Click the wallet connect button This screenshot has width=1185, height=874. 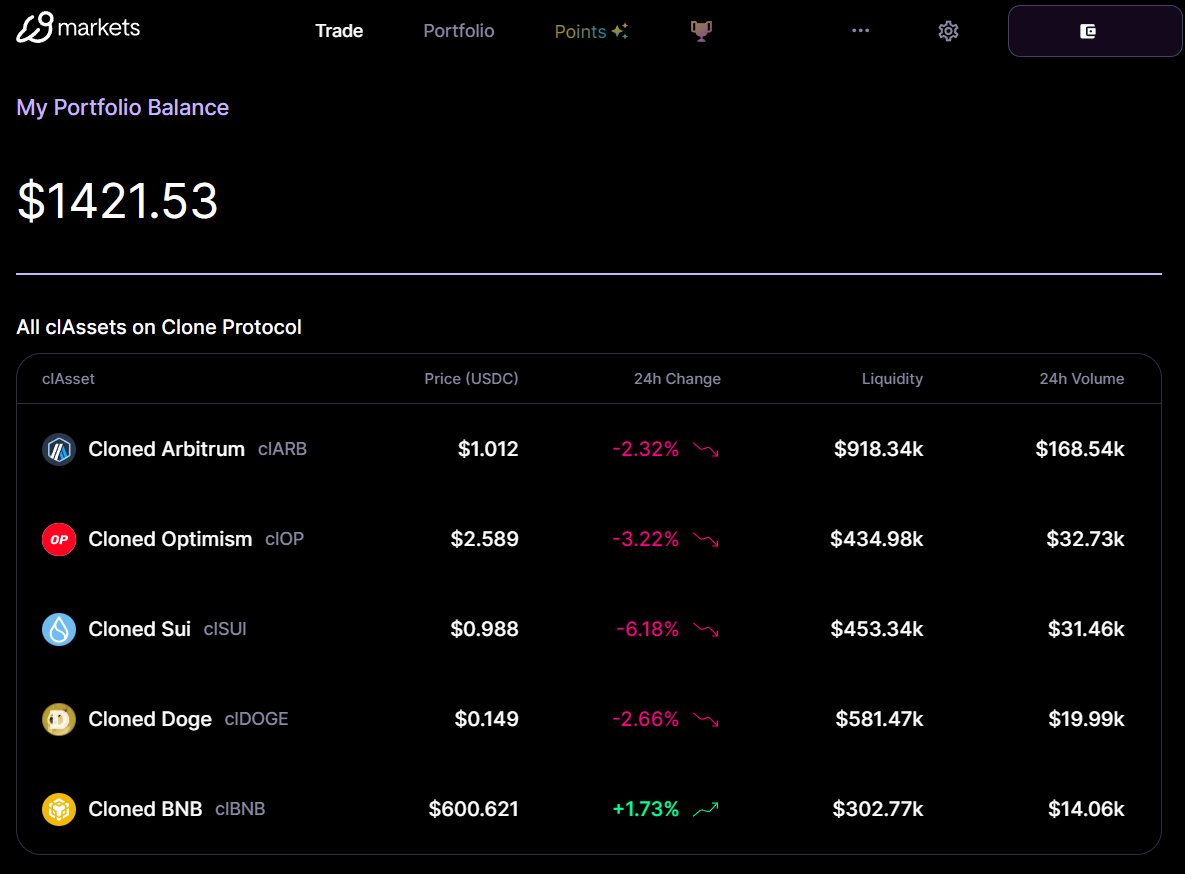[x=1094, y=31]
